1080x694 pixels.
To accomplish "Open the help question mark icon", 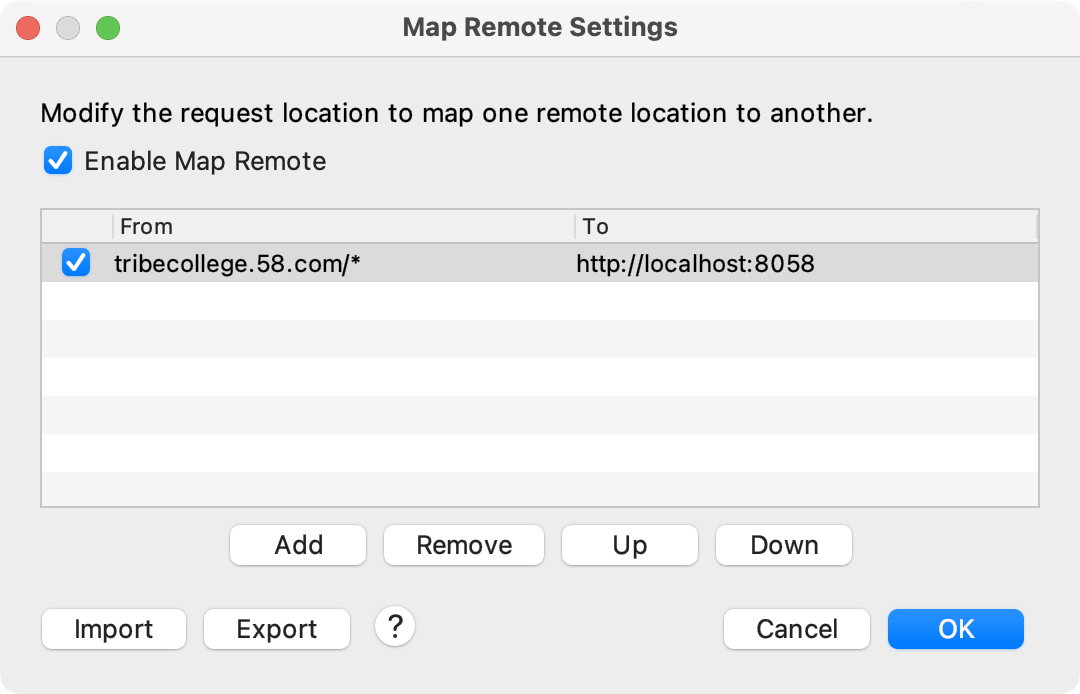I will pos(395,629).
